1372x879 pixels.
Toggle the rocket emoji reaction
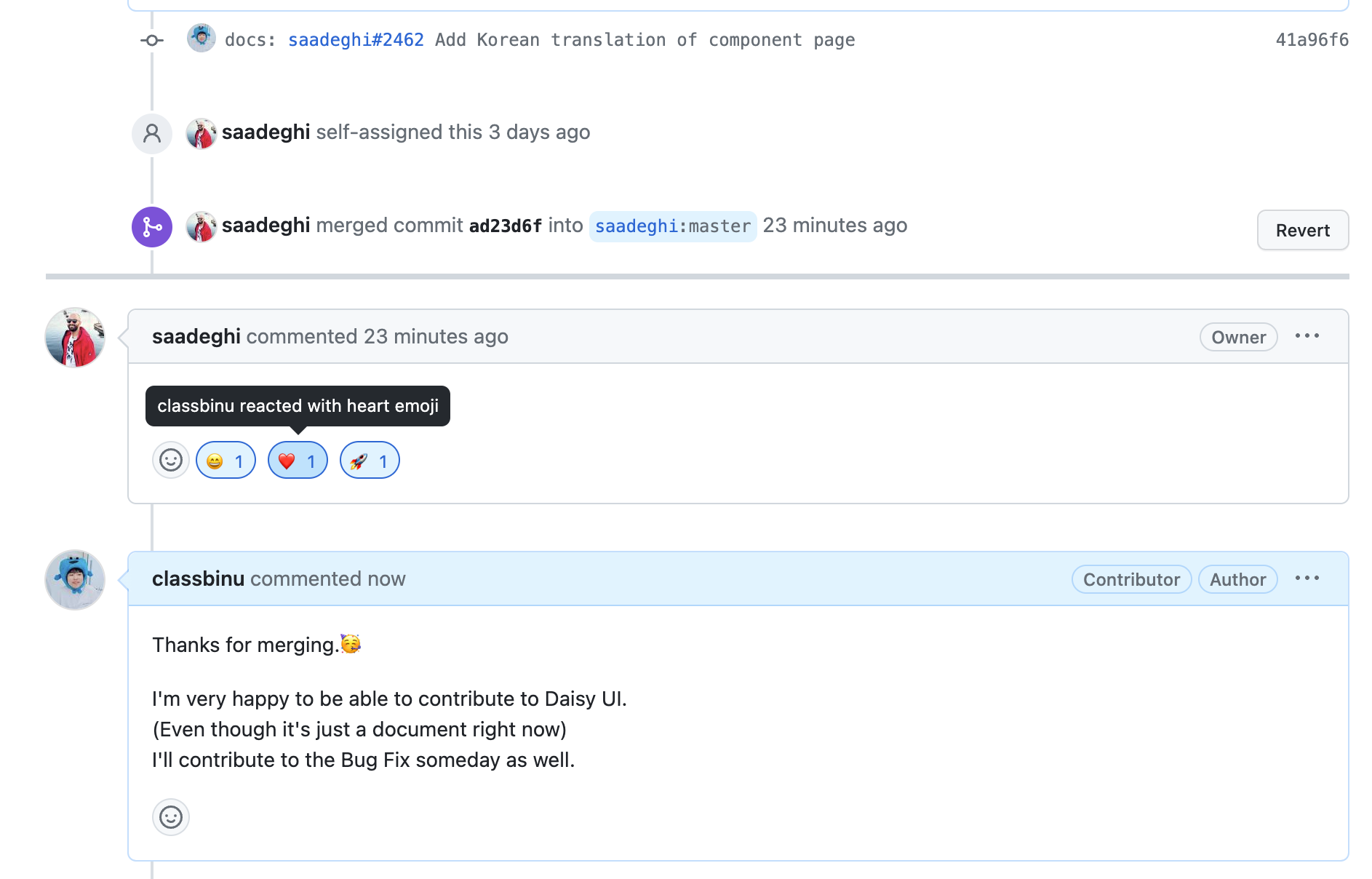[369, 460]
